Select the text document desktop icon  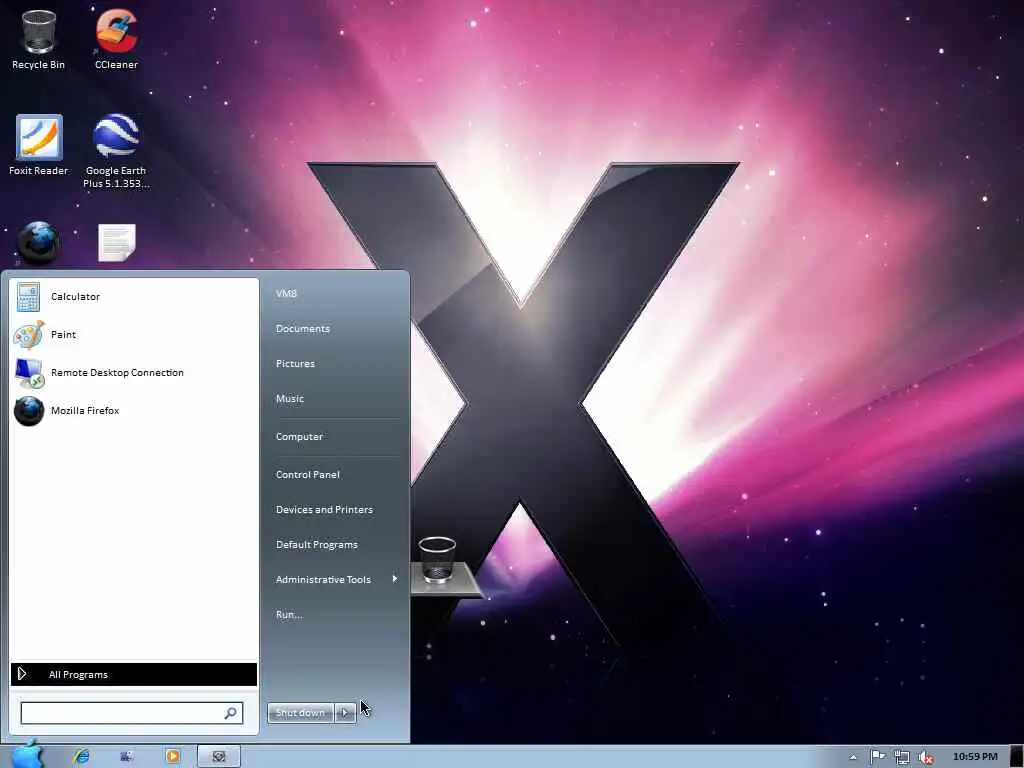(117, 243)
